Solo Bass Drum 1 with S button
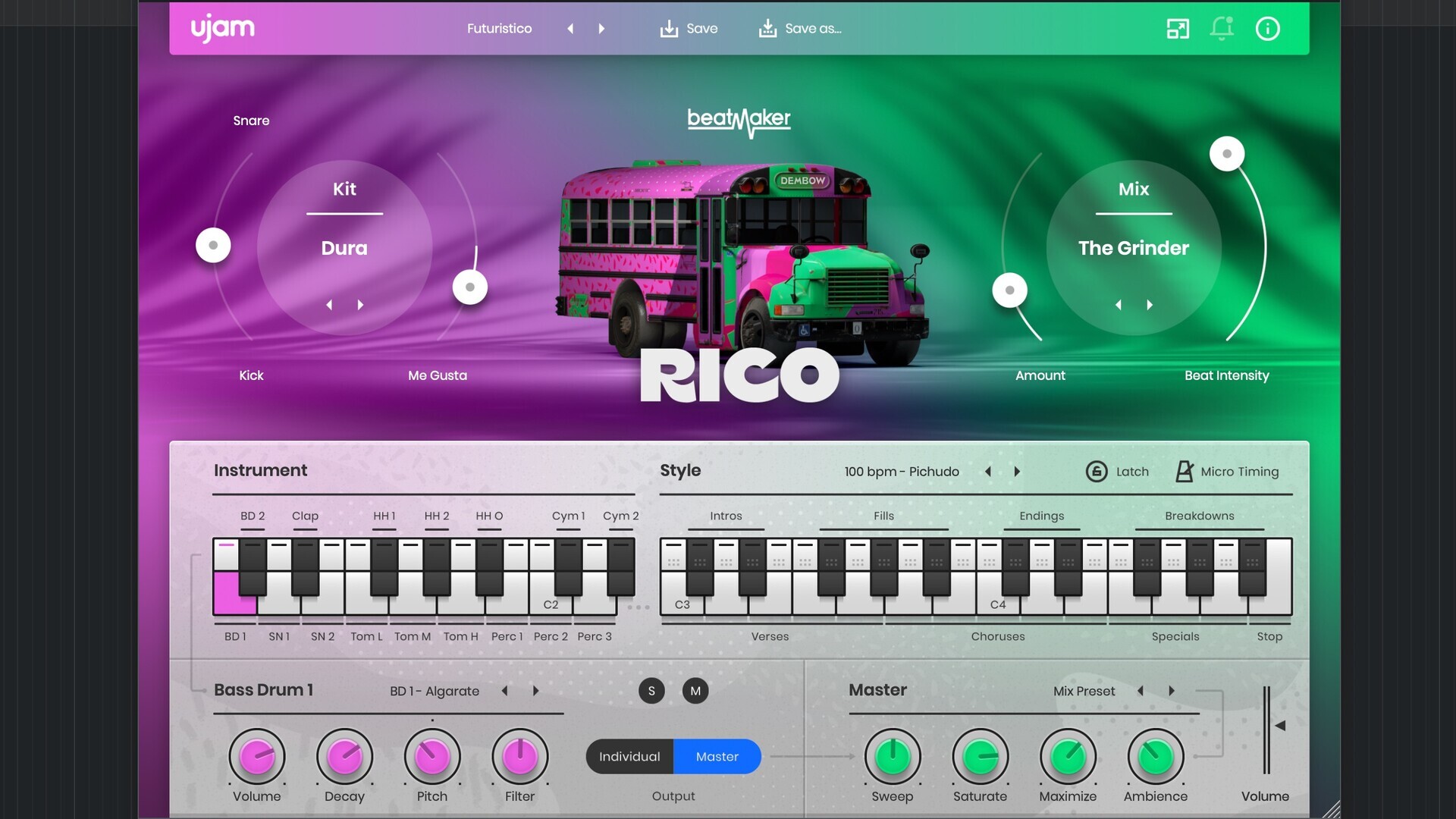1456x819 pixels. click(x=651, y=691)
